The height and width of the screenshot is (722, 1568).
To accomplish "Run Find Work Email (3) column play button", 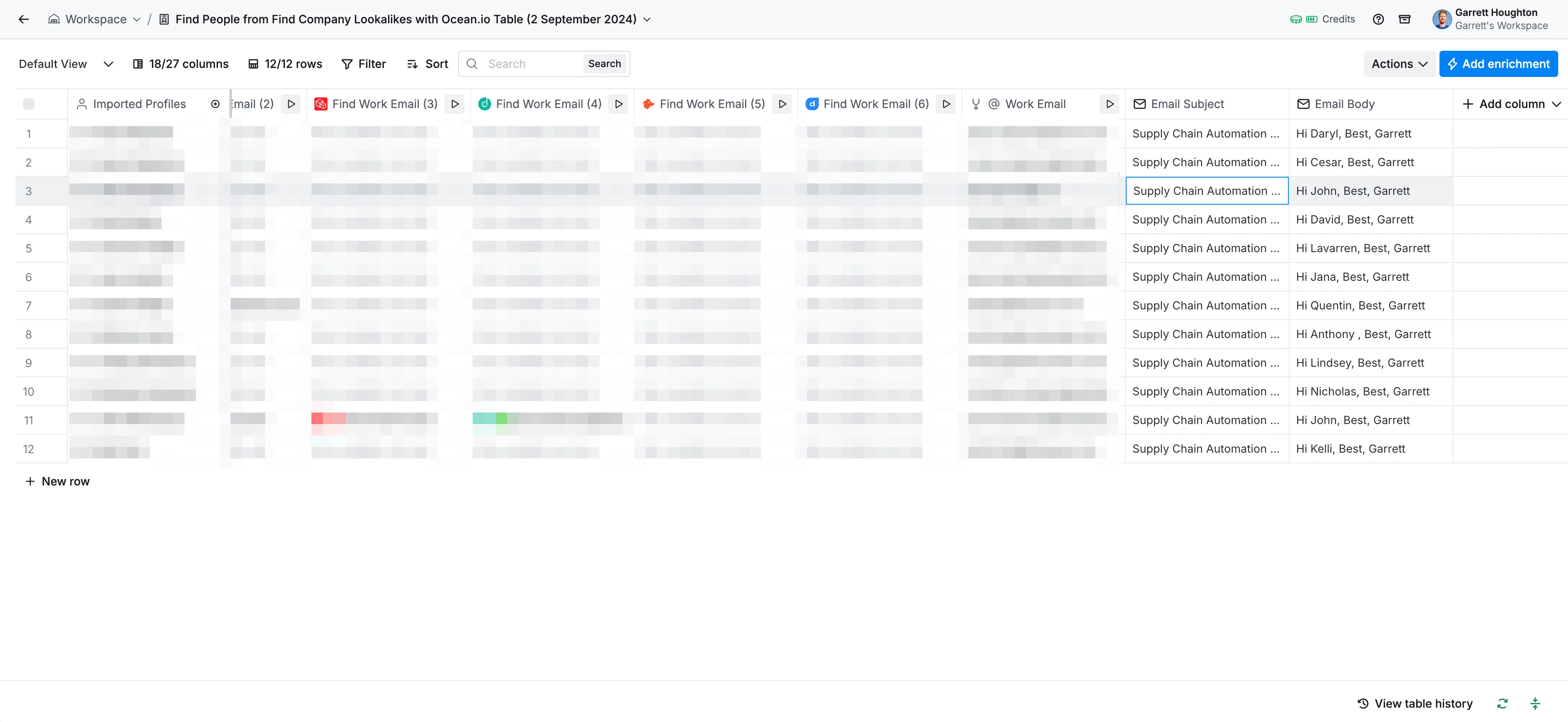I will pos(455,104).
